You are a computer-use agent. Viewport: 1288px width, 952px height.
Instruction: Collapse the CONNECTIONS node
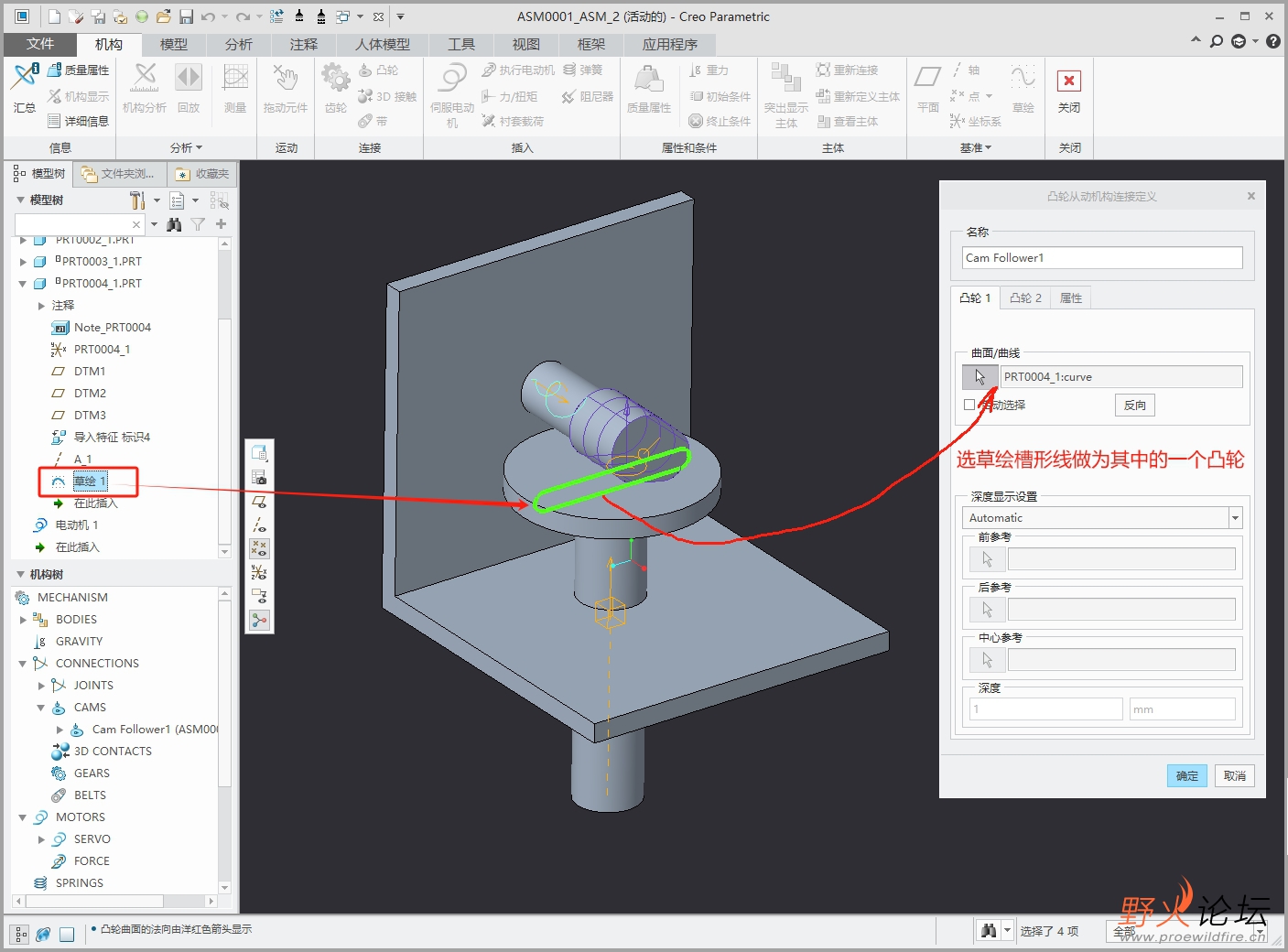(x=23, y=664)
